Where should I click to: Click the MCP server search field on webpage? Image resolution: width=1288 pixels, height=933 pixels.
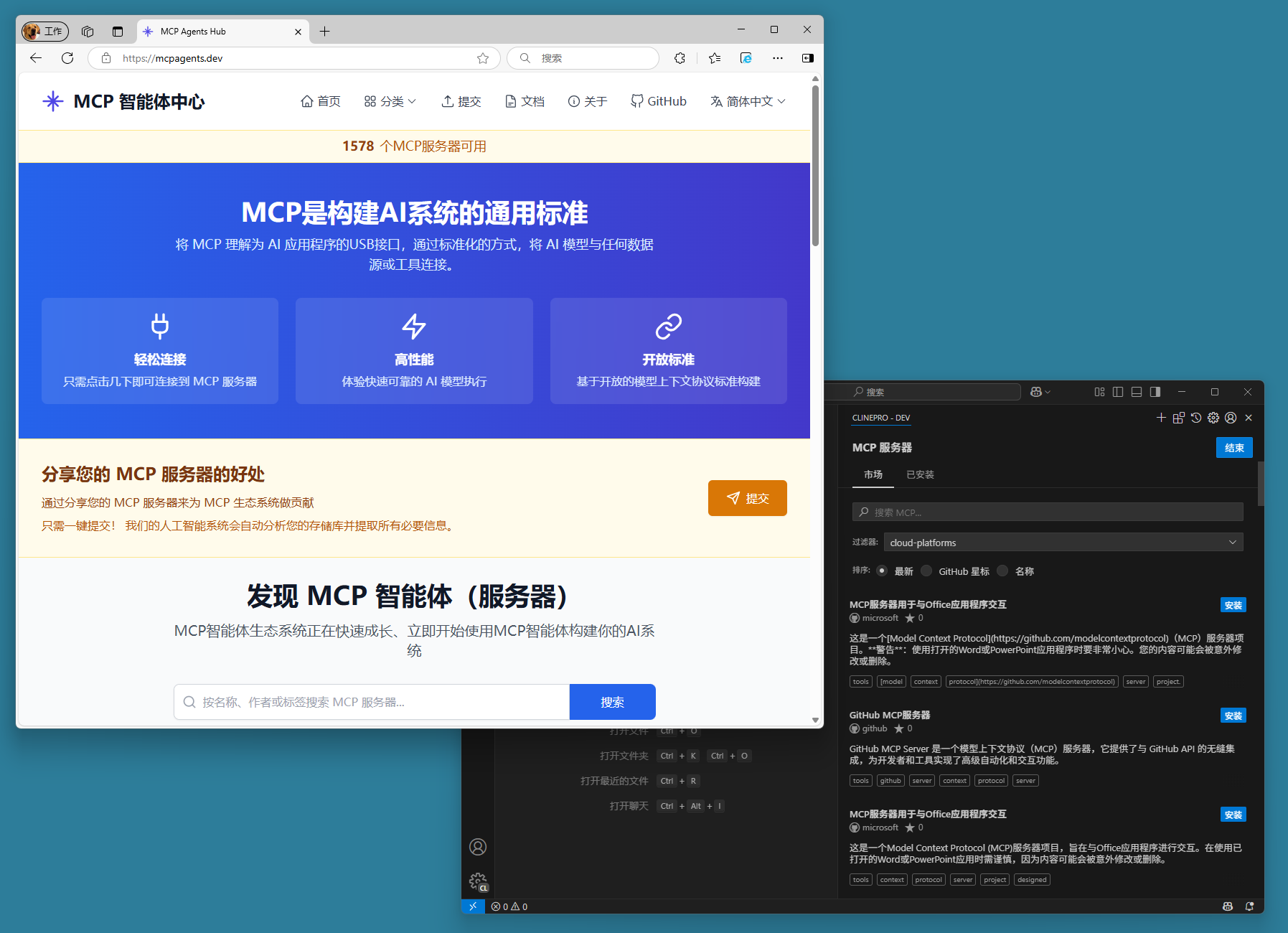click(x=372, y=702)
